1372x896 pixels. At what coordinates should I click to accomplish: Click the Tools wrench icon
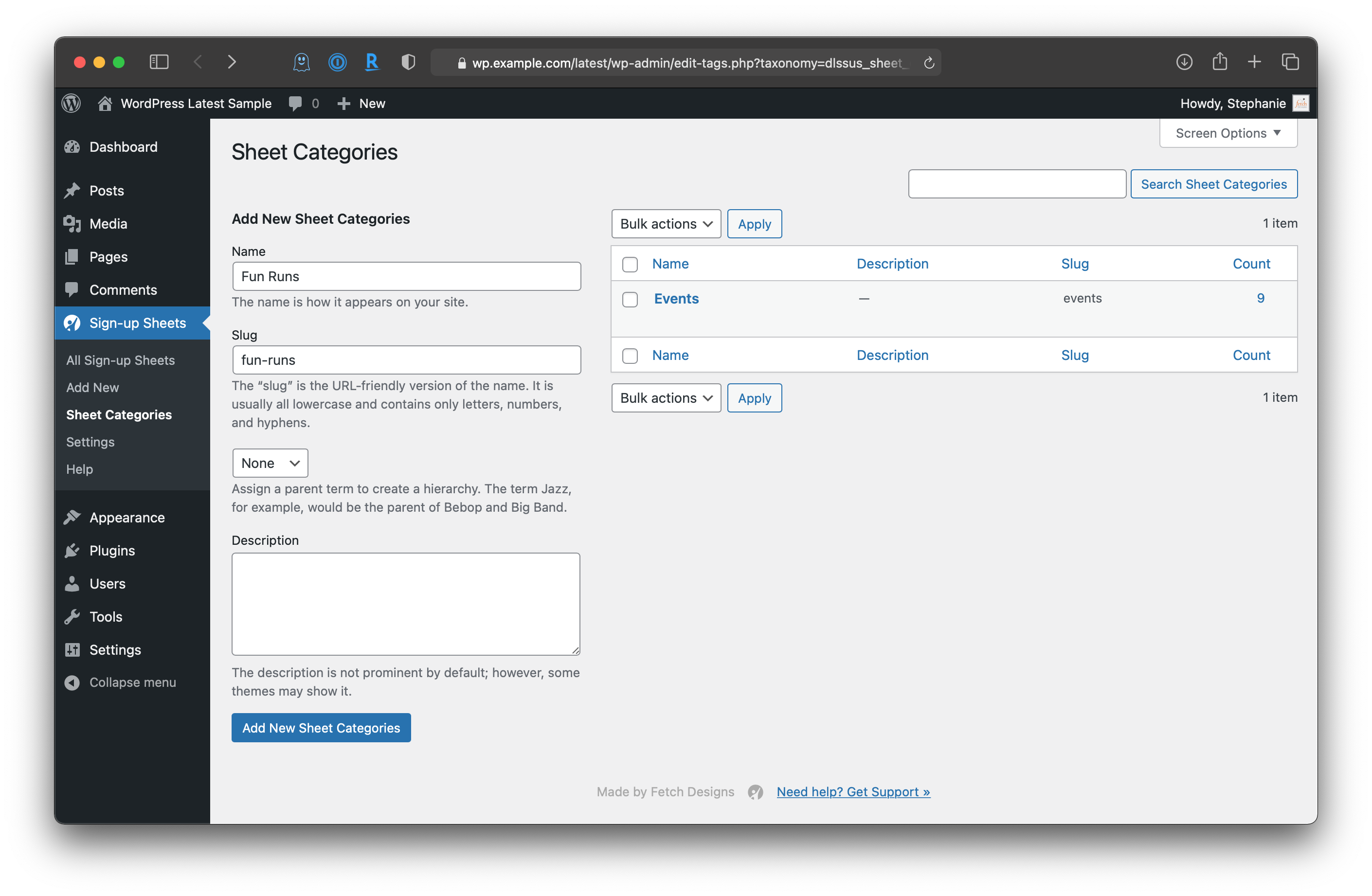click(x=72, y=617)
